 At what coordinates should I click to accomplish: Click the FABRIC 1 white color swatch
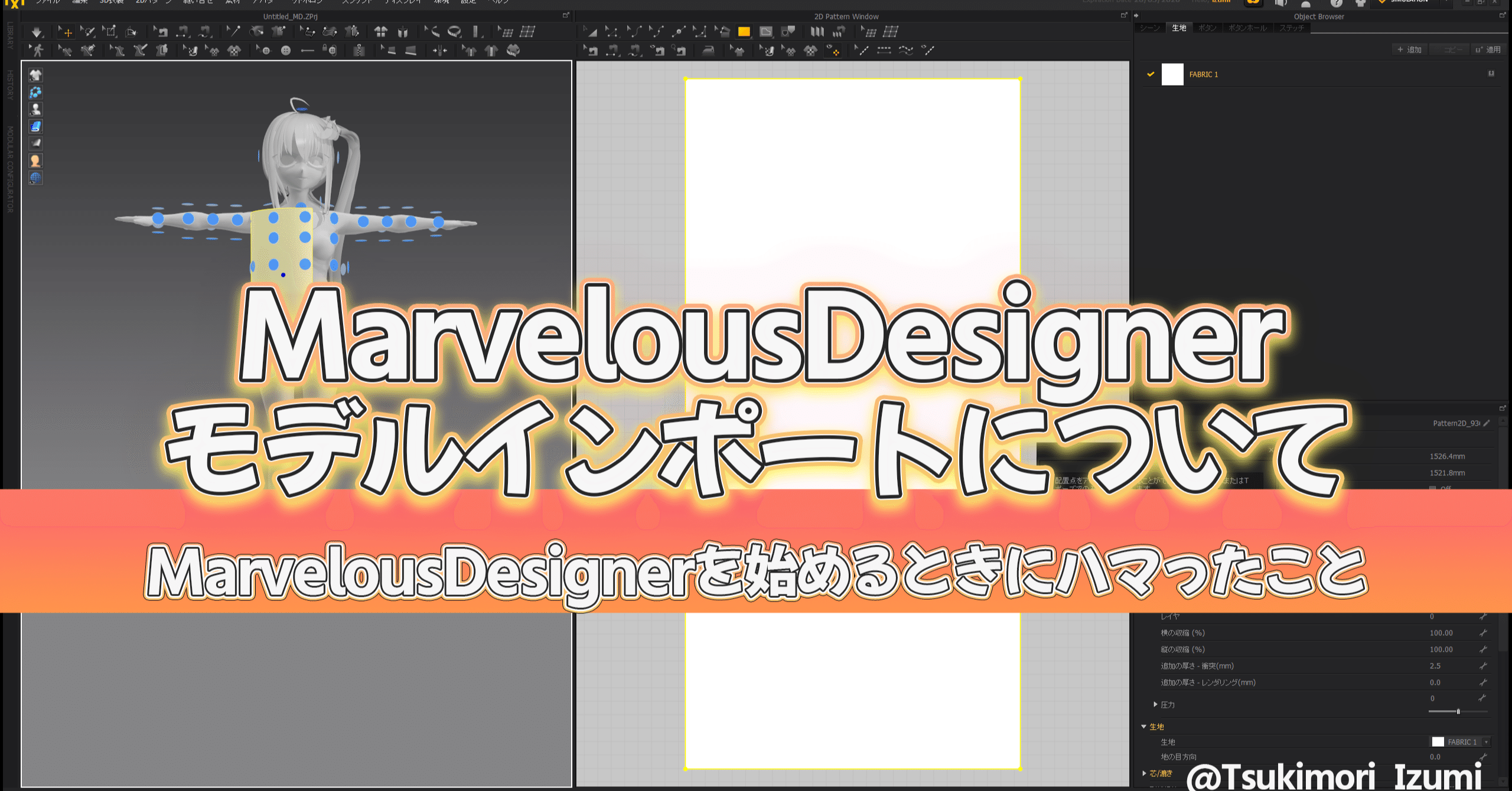pyautogui.click(x=1172, y=74)
